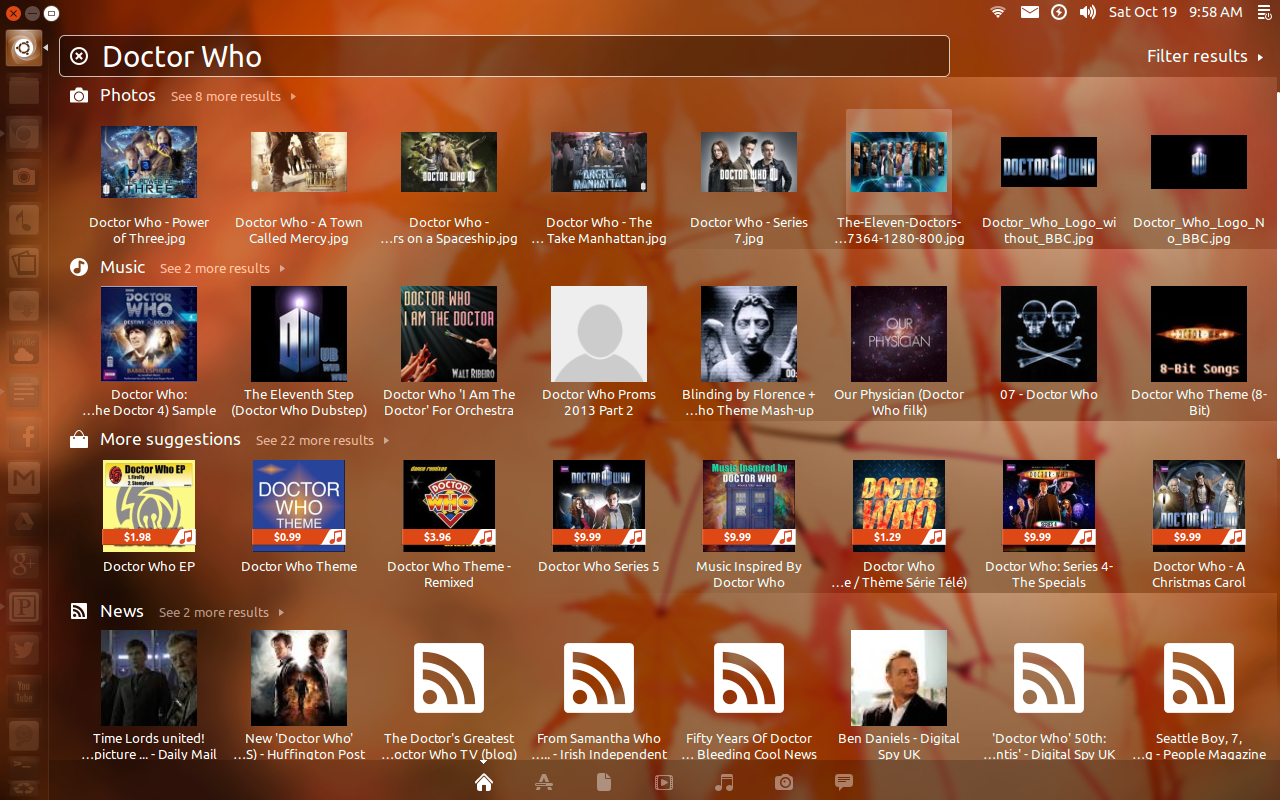Screen dimensions: 1280x800
Task: Expand See 2 more results for News
Action: point(221,613)
